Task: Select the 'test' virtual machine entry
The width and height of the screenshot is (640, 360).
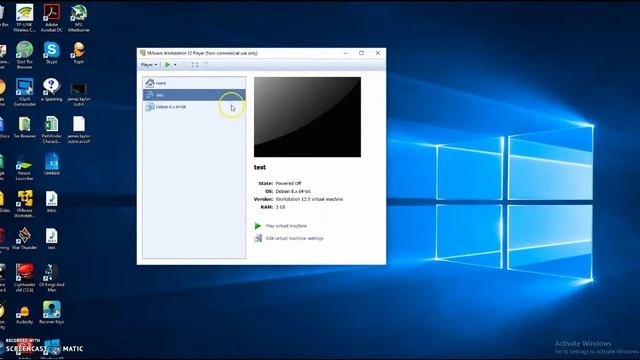Action: (x=194, y=95)
